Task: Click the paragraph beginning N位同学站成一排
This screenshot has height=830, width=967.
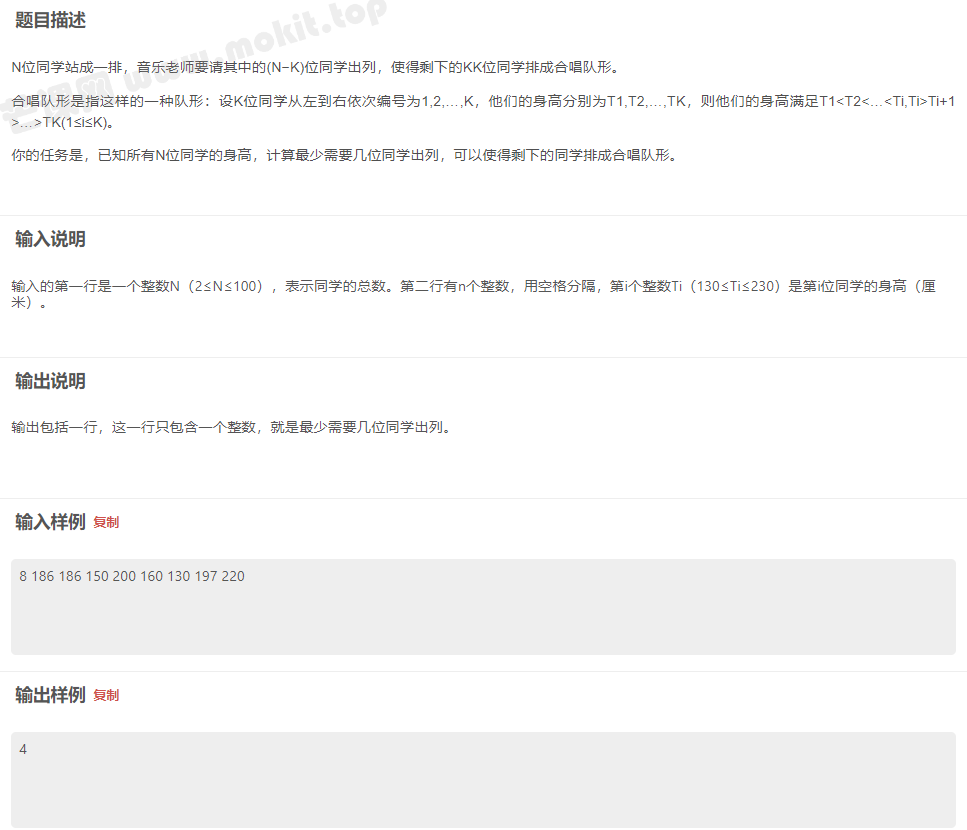Action: 315,67
